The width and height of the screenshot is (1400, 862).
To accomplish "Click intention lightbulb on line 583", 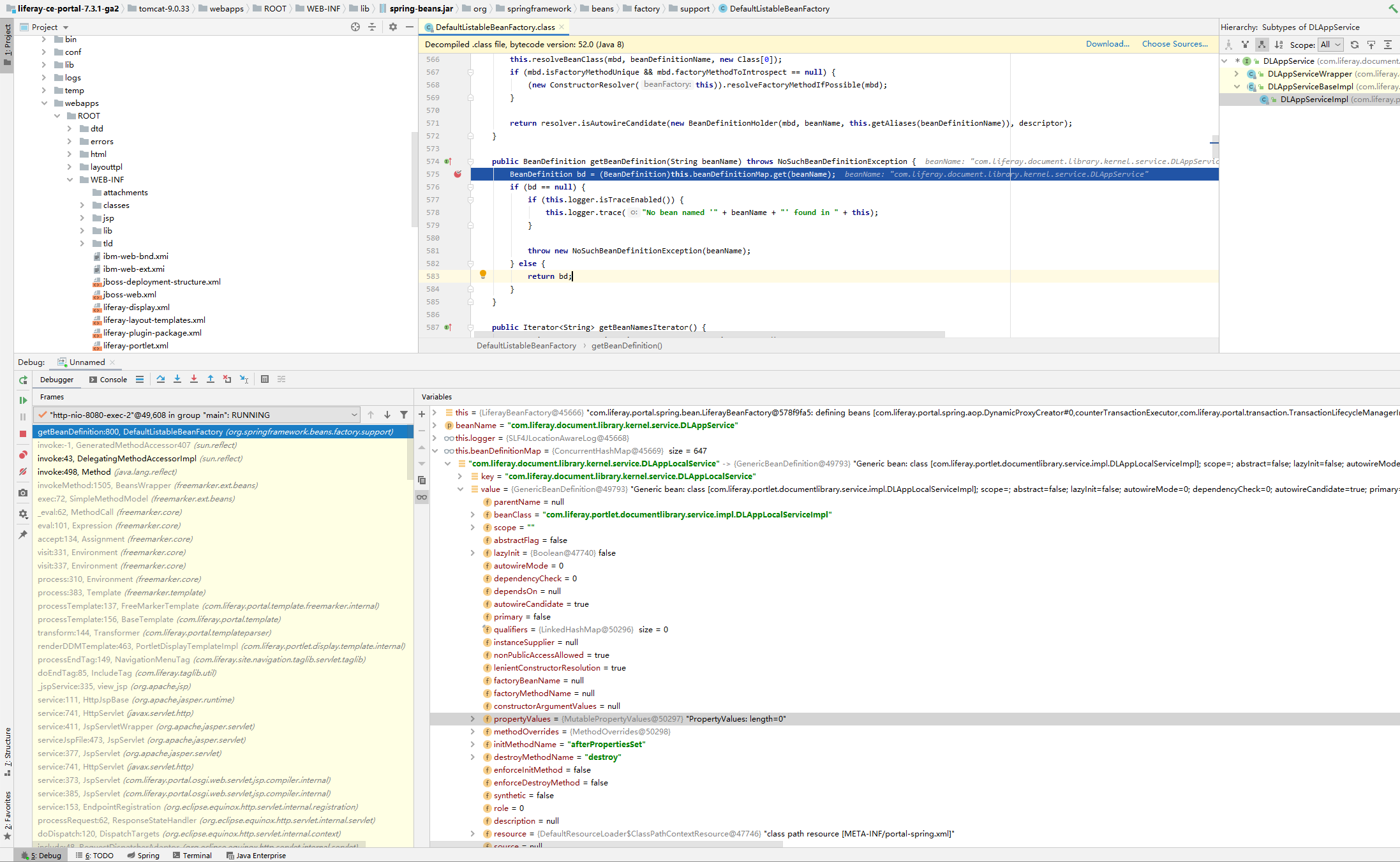I will [x=483, y=274].
